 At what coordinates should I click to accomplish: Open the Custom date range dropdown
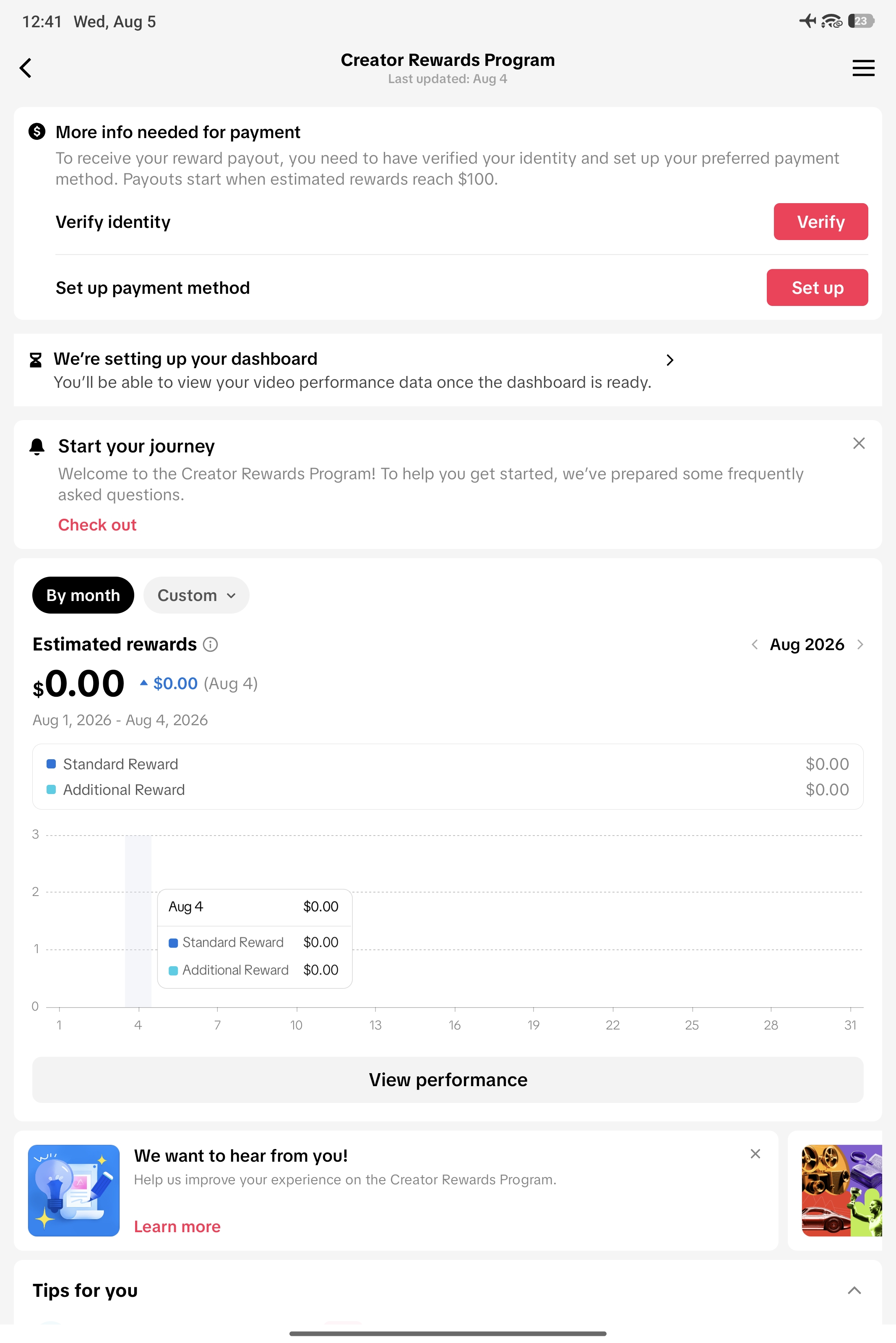(196, 595)
